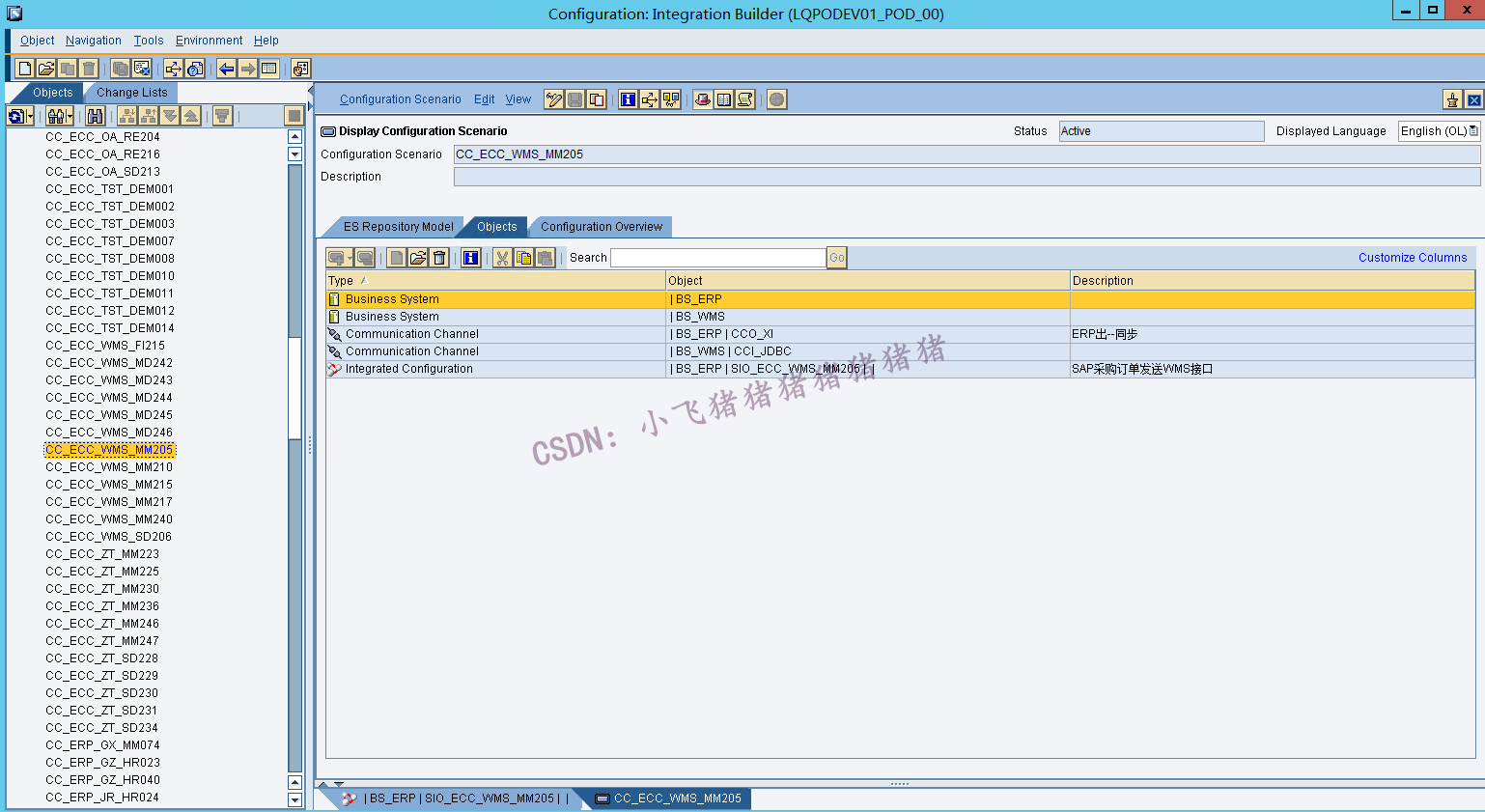Viewport: 1485px width, 812px height.
Task: Click the binoculars find icon
Action: [95, 116]
